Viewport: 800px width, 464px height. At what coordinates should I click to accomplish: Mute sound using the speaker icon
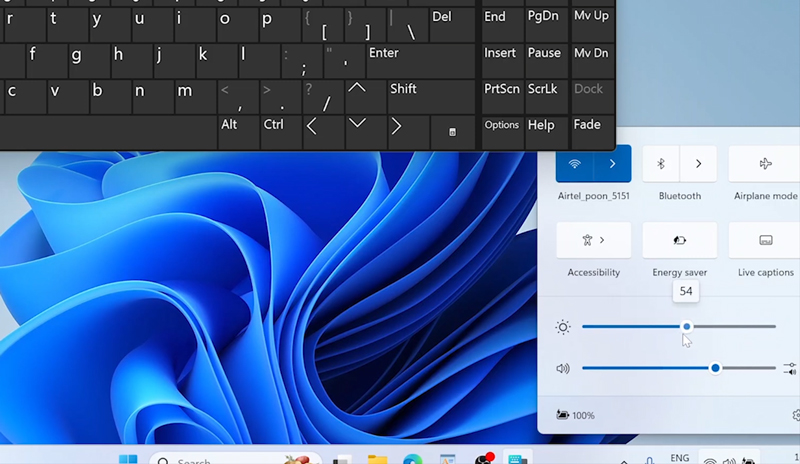pyautogui.click(x=563, y=369)
